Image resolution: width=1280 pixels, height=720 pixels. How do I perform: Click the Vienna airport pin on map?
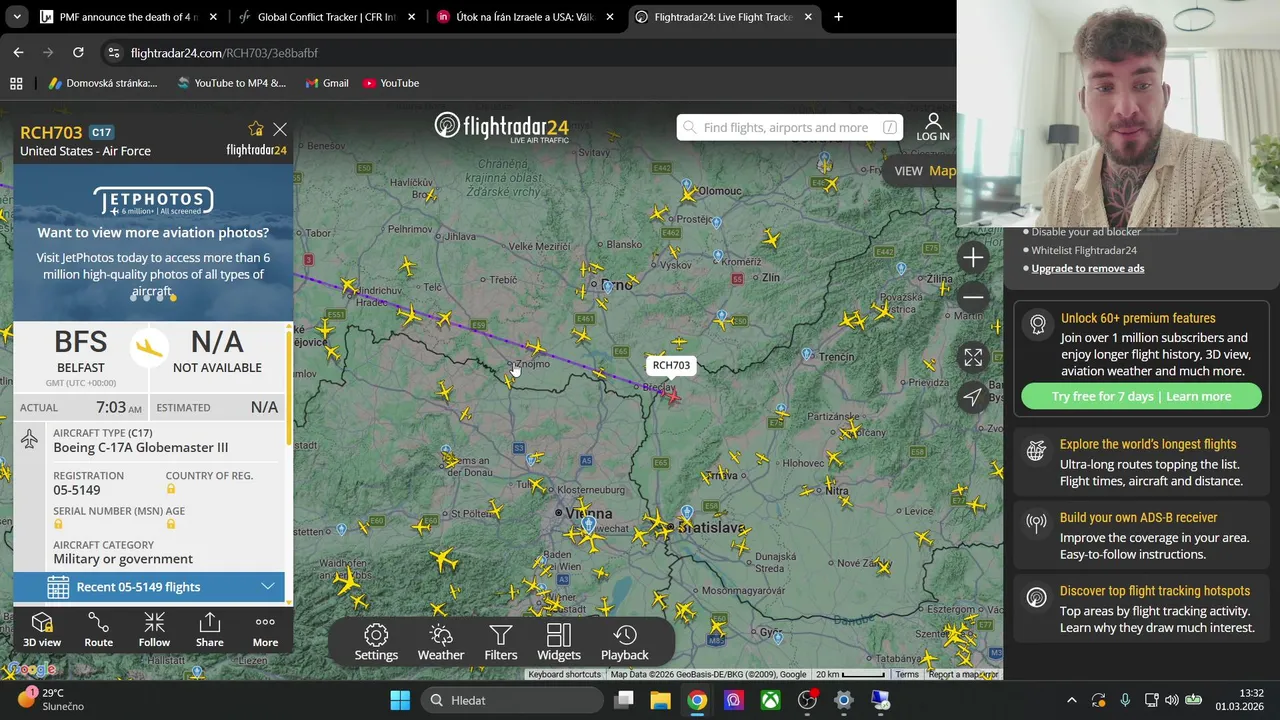click(x=589, y=523)
